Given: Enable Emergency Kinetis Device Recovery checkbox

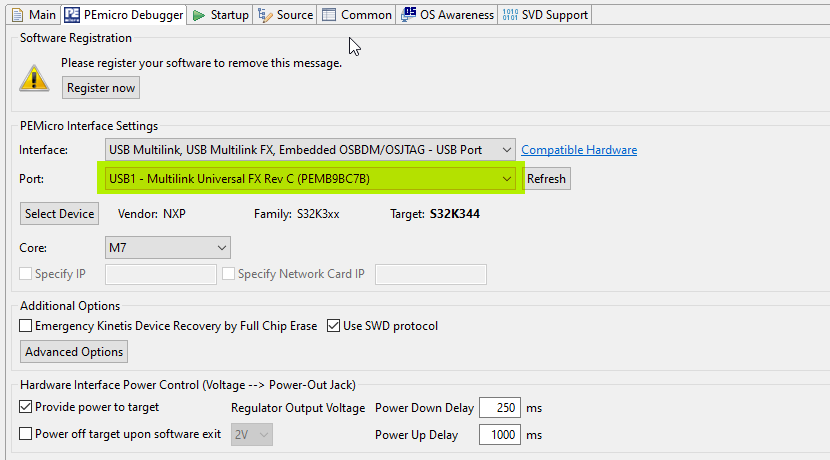Looking at the screenshot, I should (x=25, y=326).
